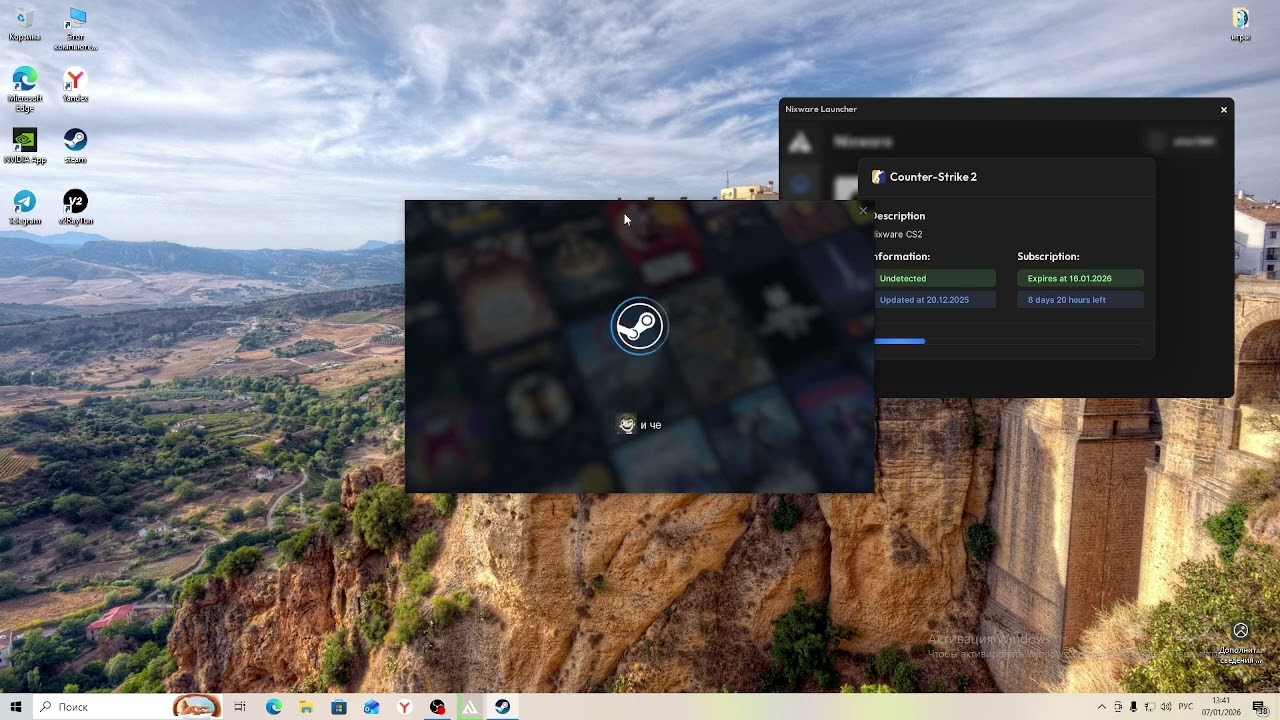Click the recording app icon on taskbar
The width and height of the screenshot is (1280, 720).
(437, 707)
